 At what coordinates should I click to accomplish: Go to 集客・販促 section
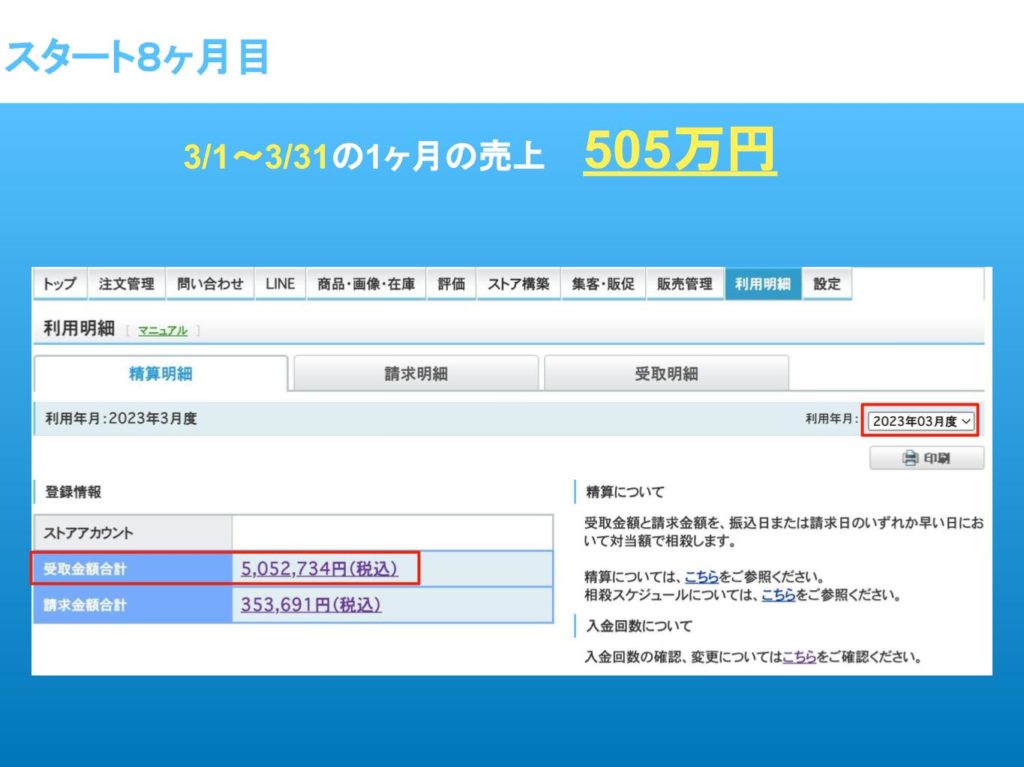click(603, 284)
